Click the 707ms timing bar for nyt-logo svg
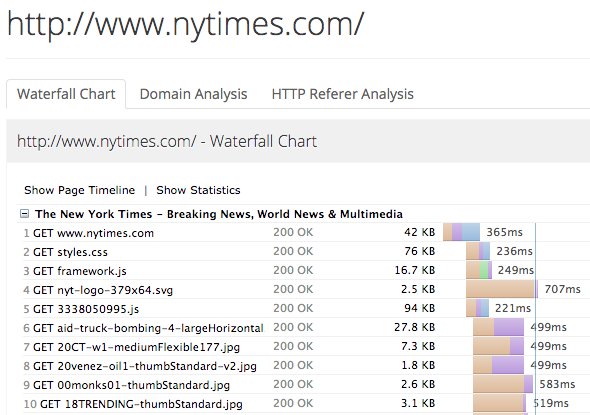 click(502, 289)
